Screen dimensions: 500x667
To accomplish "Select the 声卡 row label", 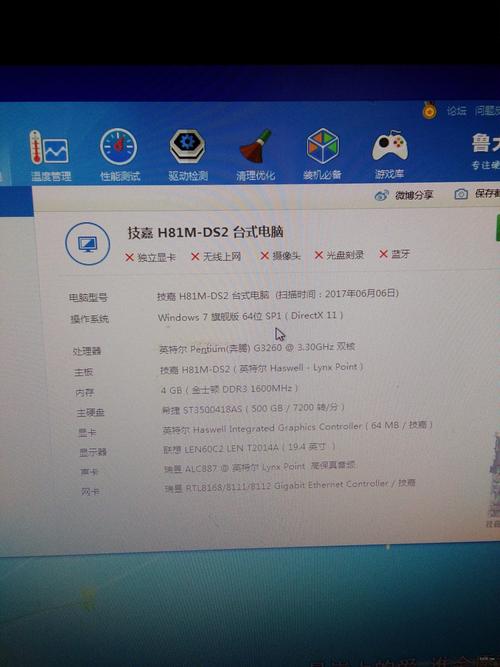I will (x=89, y=472).
